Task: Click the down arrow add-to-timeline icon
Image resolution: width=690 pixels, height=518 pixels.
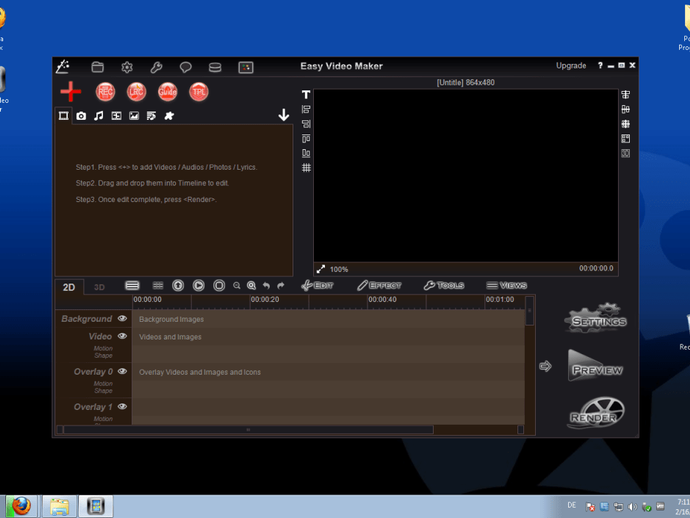Action: coord(284,115)
